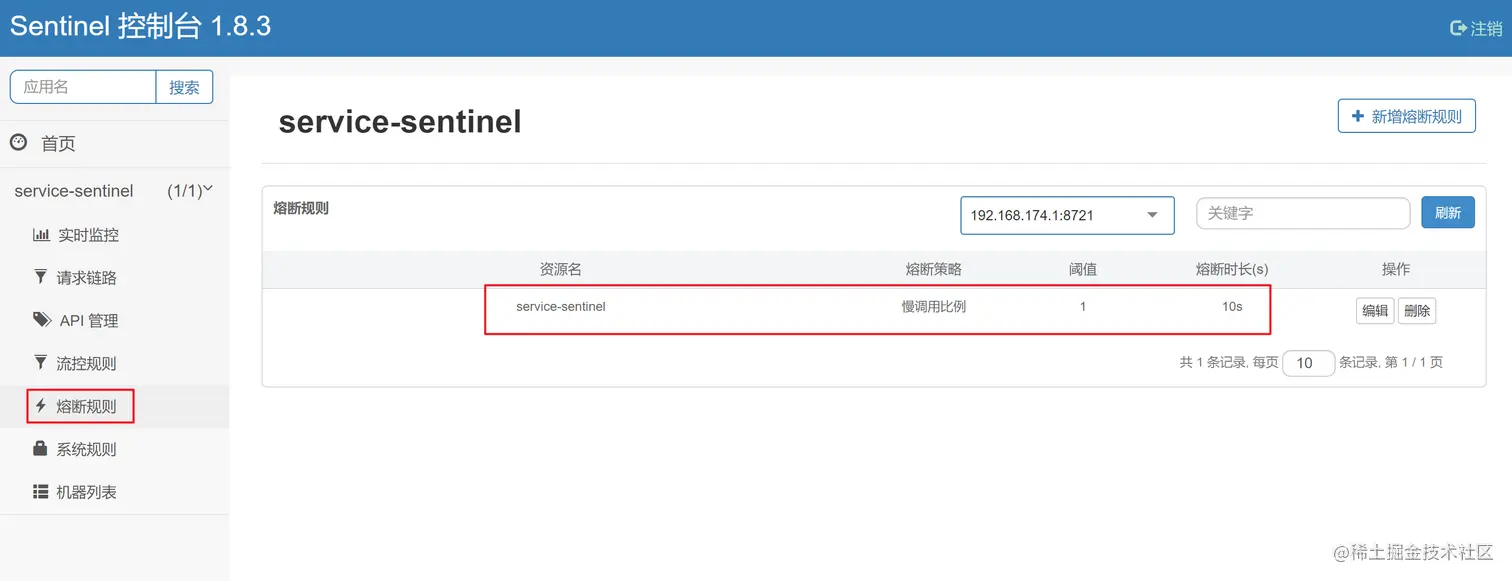The width and height of the screenshot is (1512, 581).
Task: Click the lightning bolt icon for 熔断规则
Action: coord(41,406)
